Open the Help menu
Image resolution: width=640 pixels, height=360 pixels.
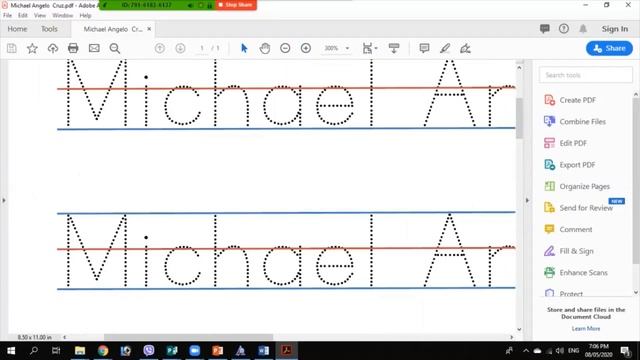(x=85, y=16)
